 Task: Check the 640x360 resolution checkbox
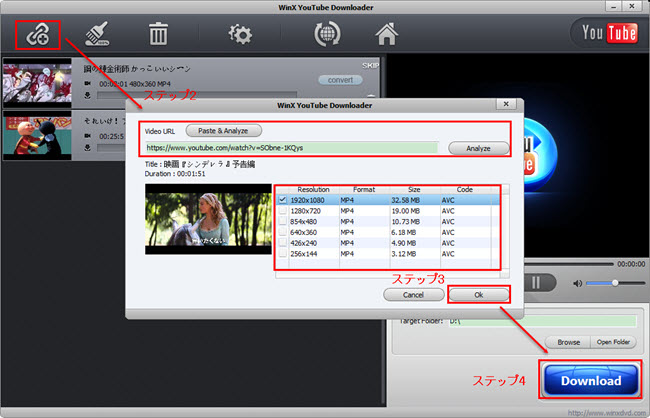pos(283,232)
